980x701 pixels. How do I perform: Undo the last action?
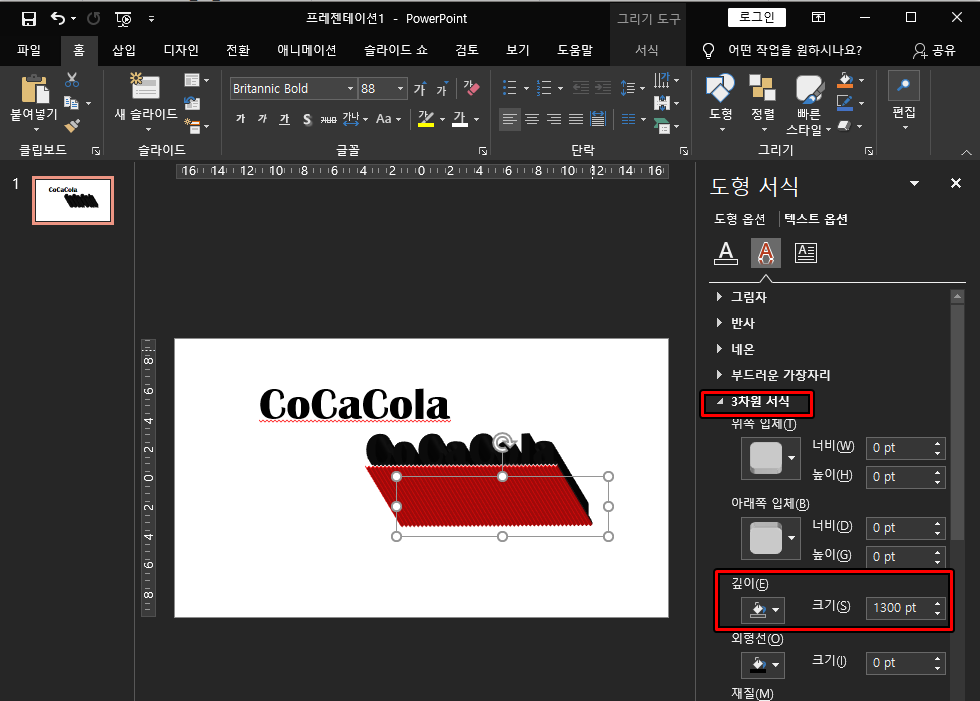click(58, 19)
